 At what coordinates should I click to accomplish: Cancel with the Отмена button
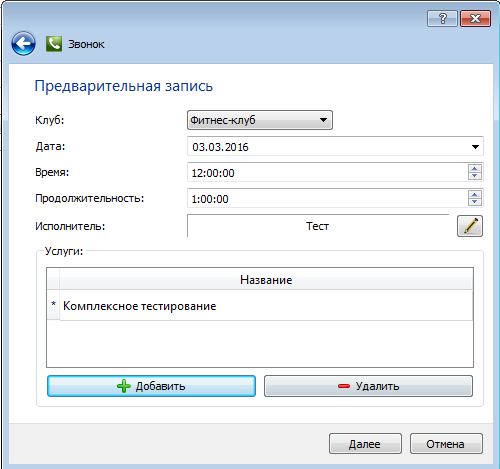click(446, 444)
